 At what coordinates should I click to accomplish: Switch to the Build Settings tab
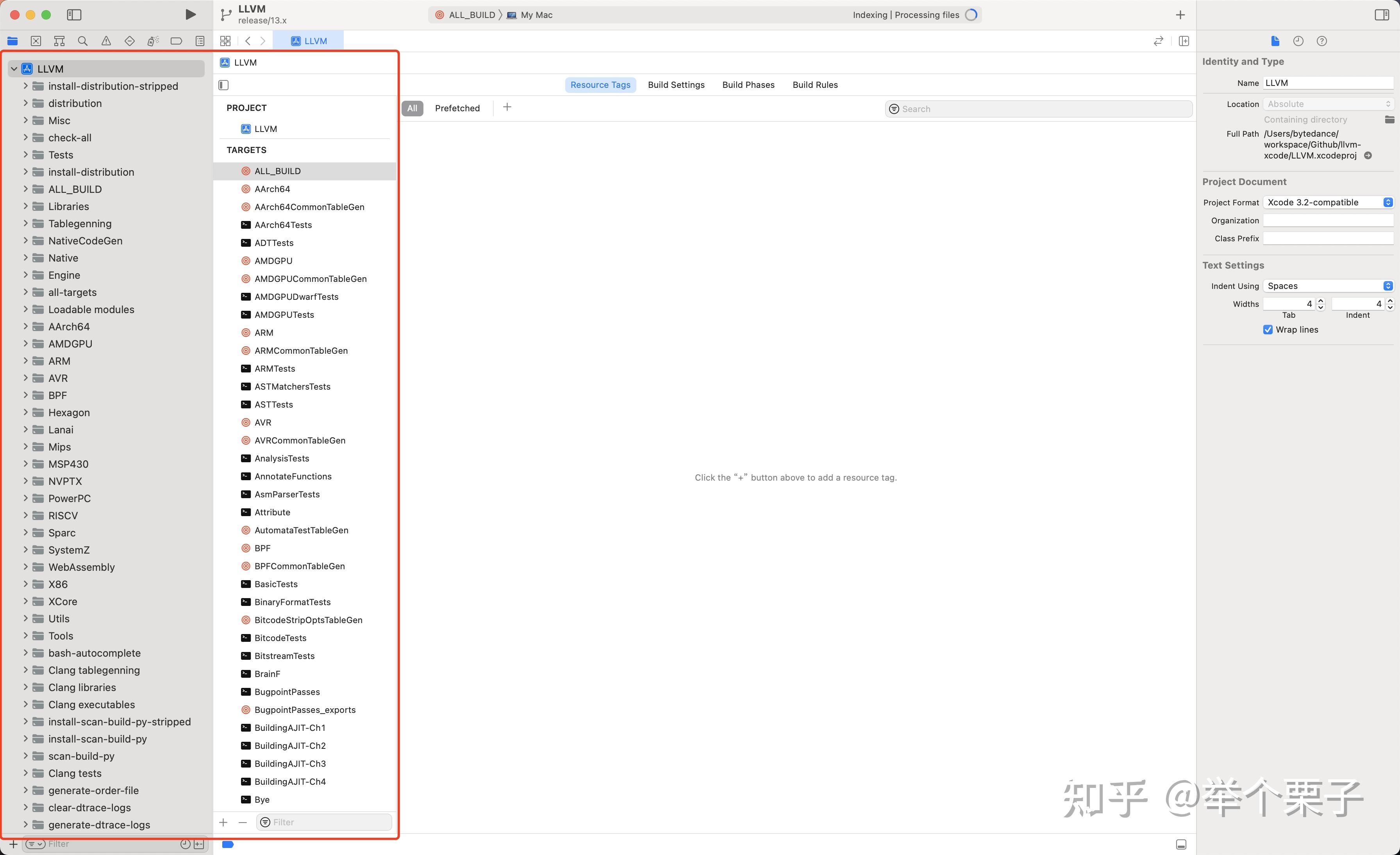point(675,85)
